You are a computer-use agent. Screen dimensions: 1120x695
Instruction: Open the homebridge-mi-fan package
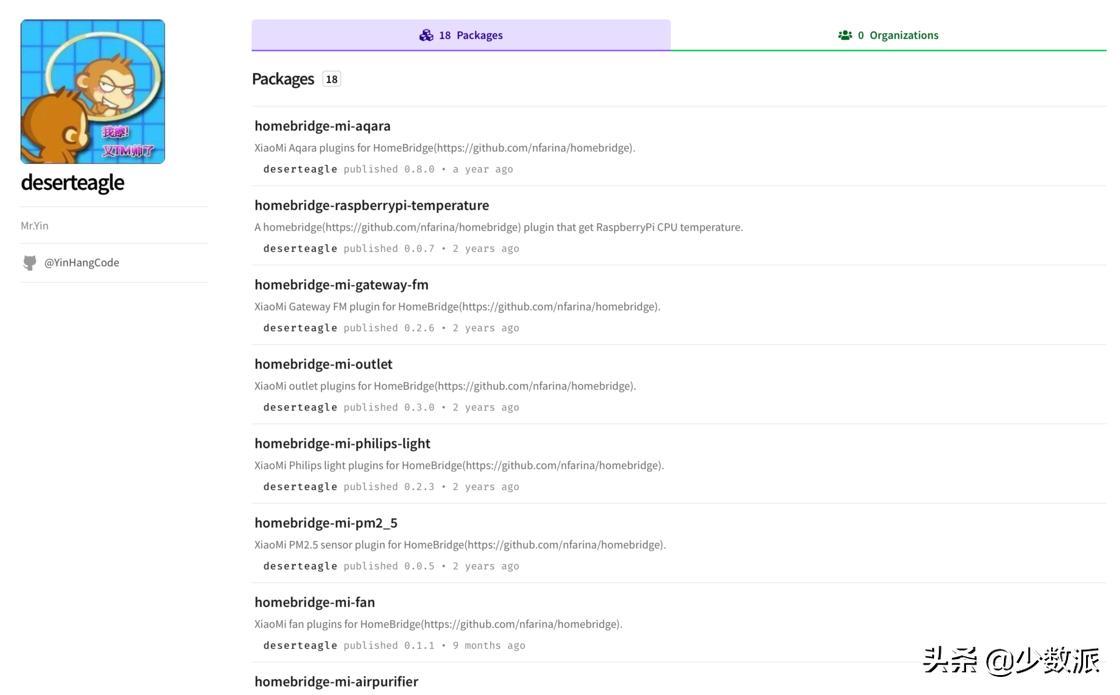(314, 602)
